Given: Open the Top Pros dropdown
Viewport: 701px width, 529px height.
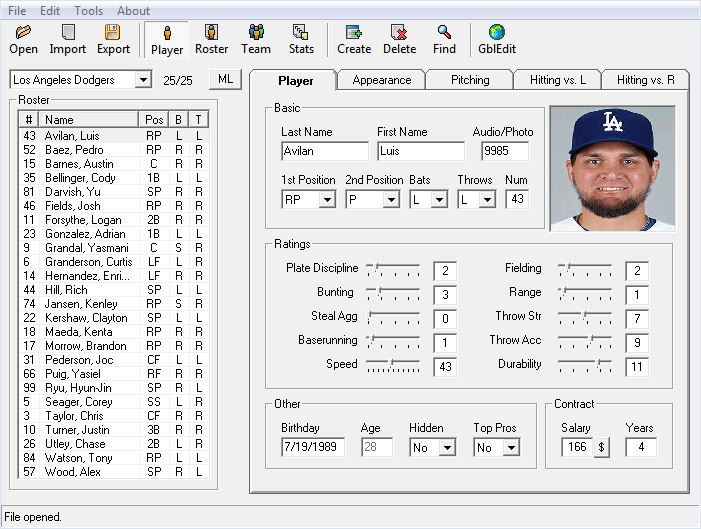Looking at the screenshot, I should click(x=510, y=448).
